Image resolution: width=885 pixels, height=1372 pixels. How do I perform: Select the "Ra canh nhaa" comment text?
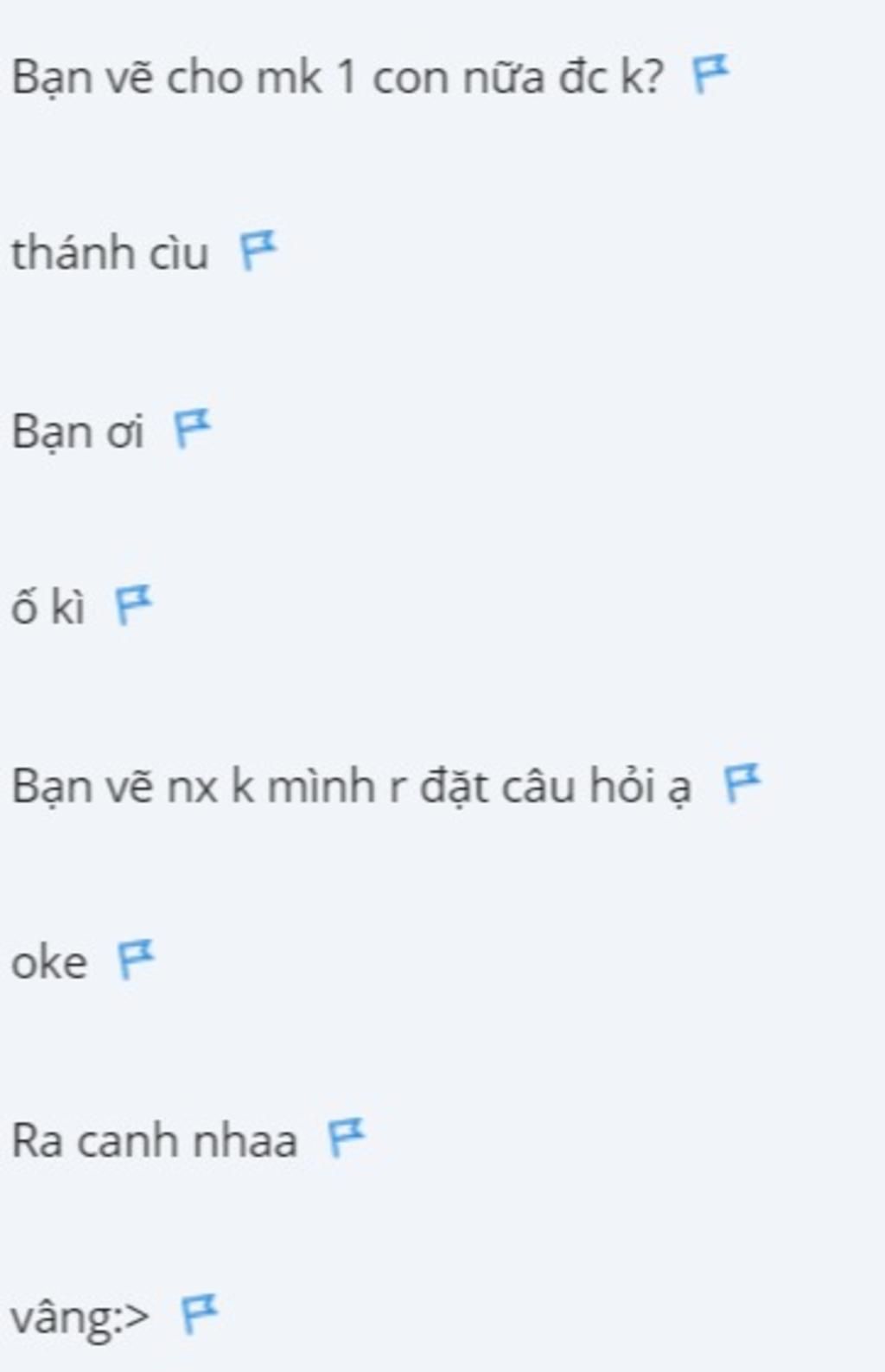[155, 1140]
